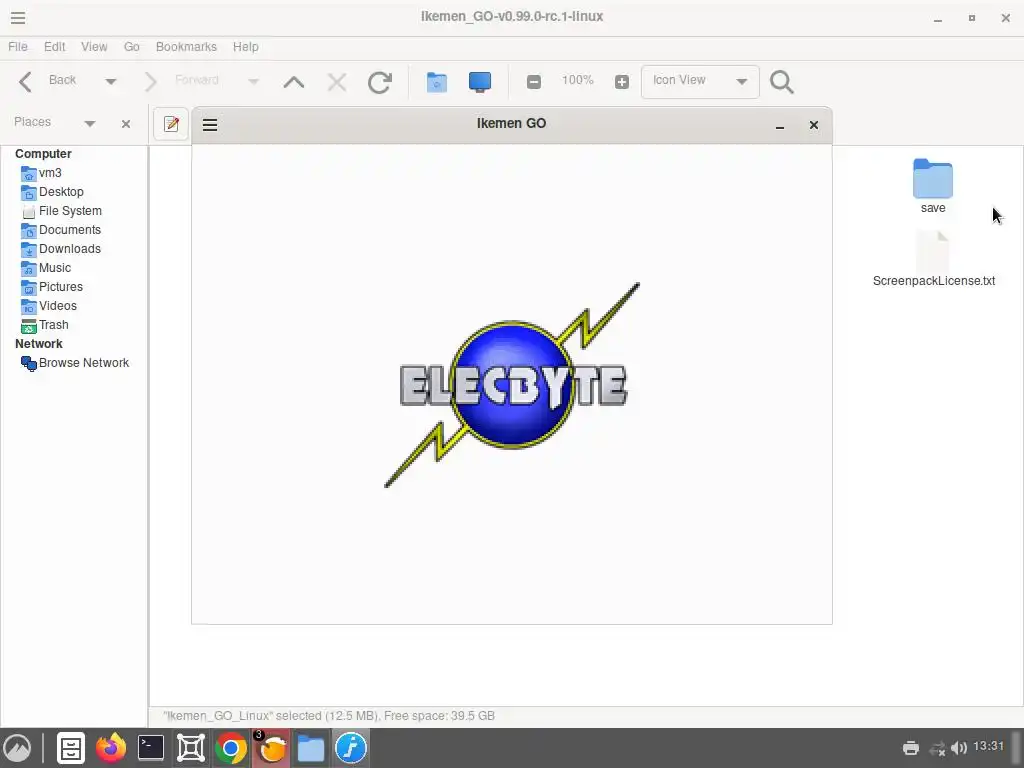Open the Help menu
Screen dimensions: 1024x768
246,47
